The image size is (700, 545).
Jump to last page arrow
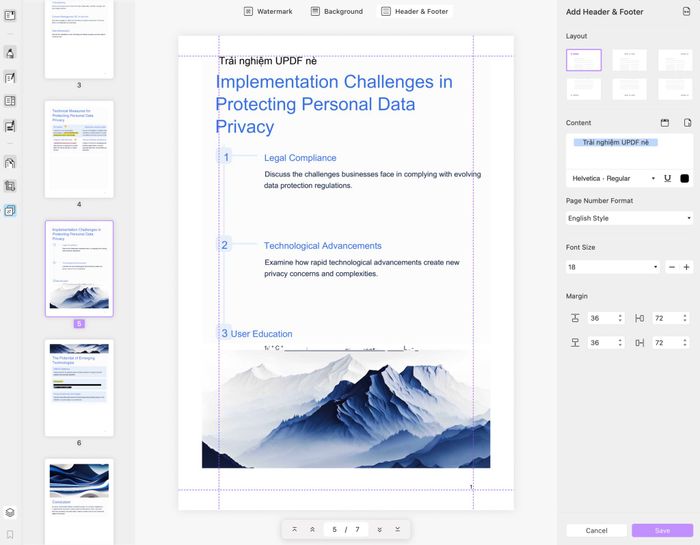397,529
